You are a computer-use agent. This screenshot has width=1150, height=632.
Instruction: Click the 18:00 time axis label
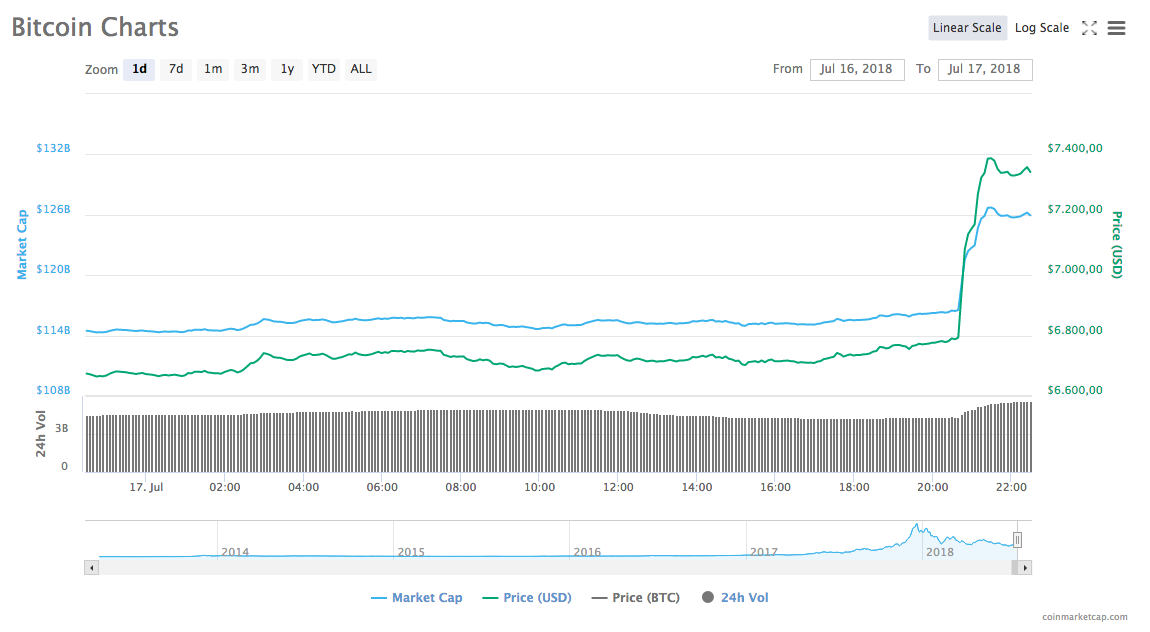(x=854, y=487)
